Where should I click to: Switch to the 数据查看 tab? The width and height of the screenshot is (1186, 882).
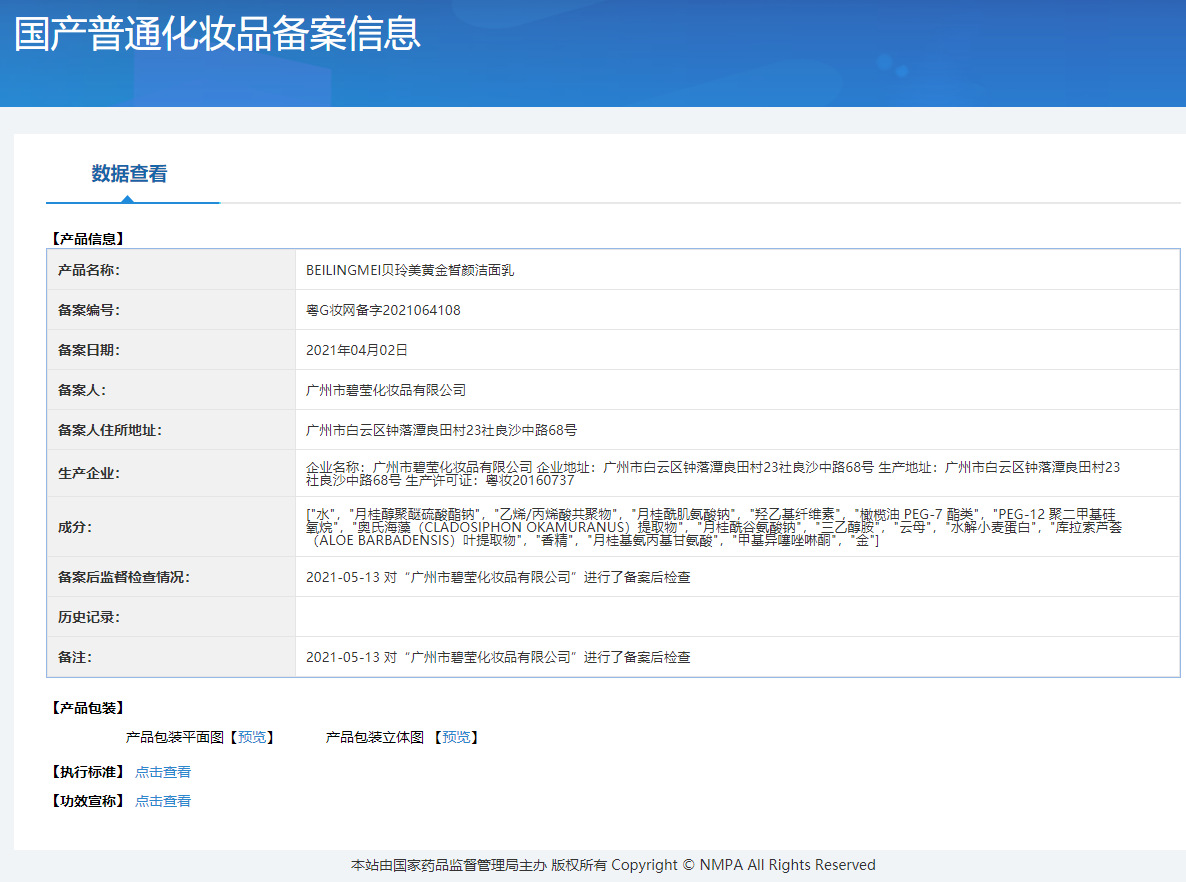(129, 174)
